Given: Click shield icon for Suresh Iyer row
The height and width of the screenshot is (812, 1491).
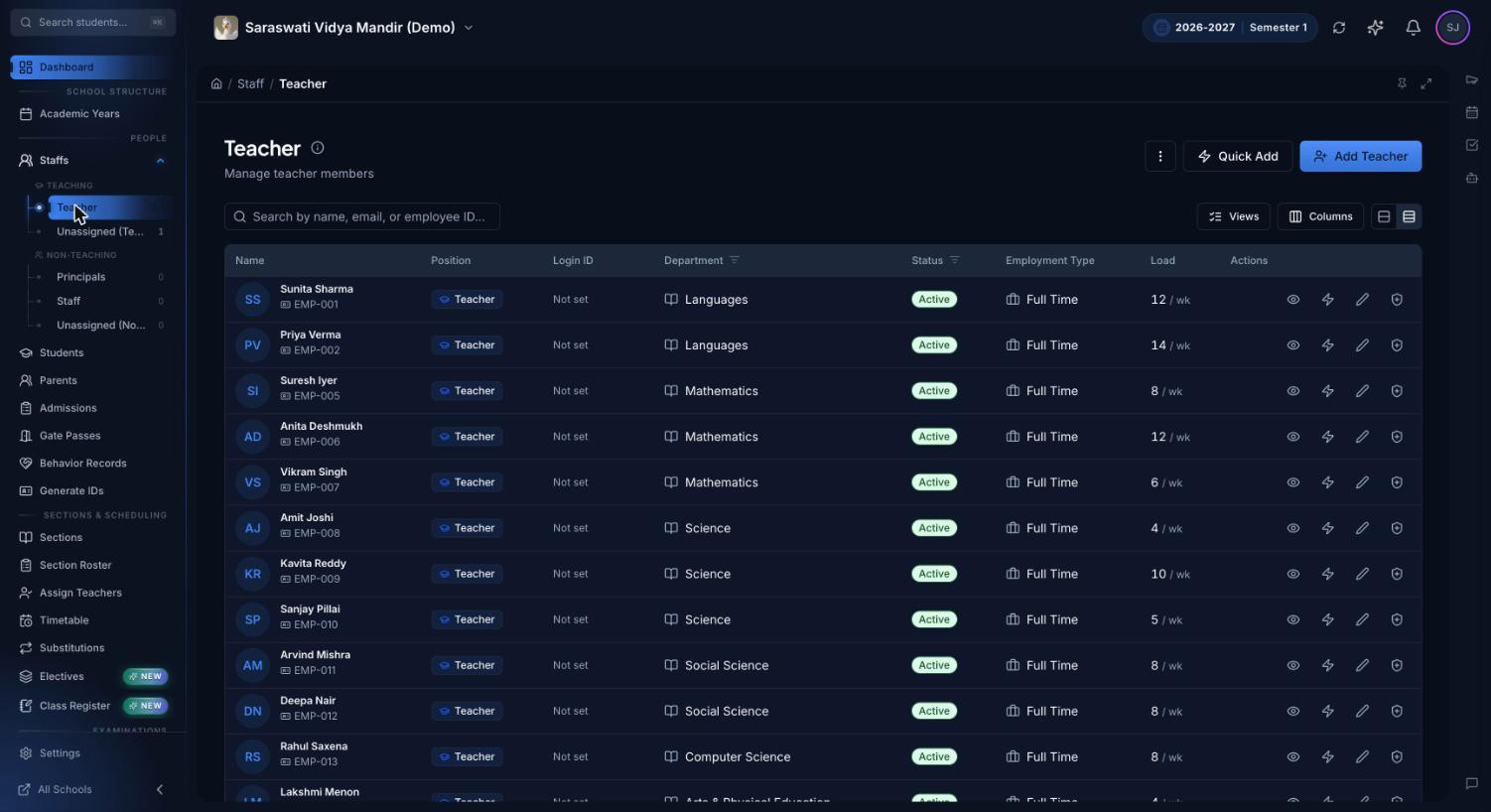Looking at the screenshot, I should coord(1397,391).
